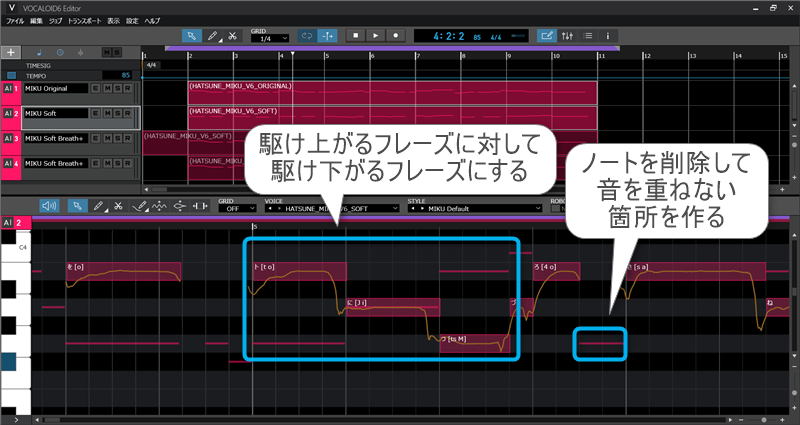Screen dimensions: 800x425
Task: Select the pitch curve drawing tool
Action: tap(139, 206)
